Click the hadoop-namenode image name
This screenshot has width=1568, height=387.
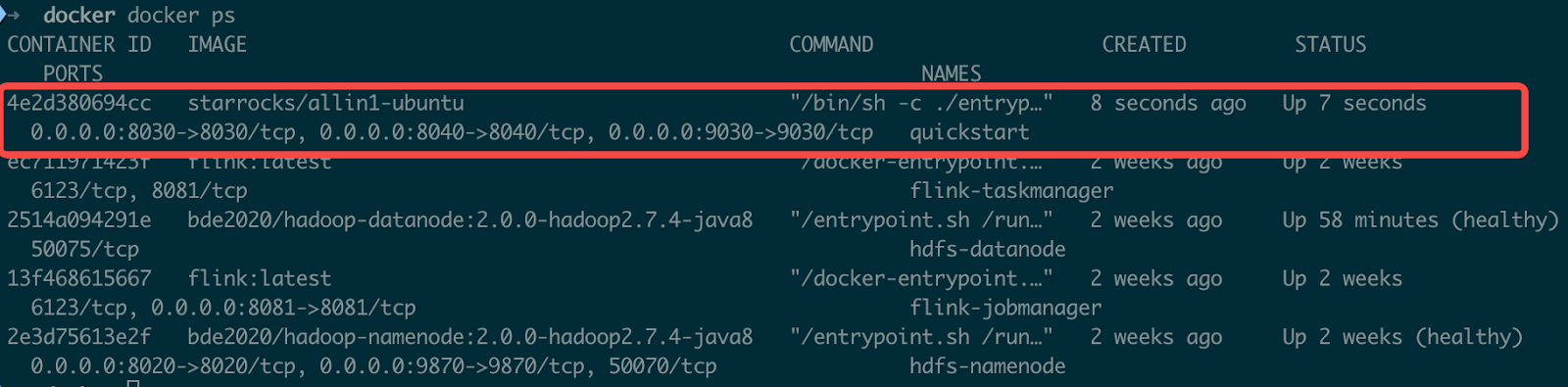pos(470,337)
